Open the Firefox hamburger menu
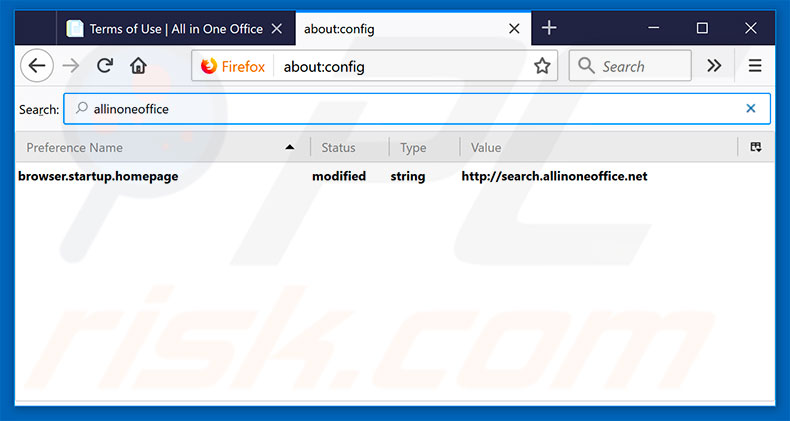The width and height of the screenshot is (790, 421). pos(755,66)
